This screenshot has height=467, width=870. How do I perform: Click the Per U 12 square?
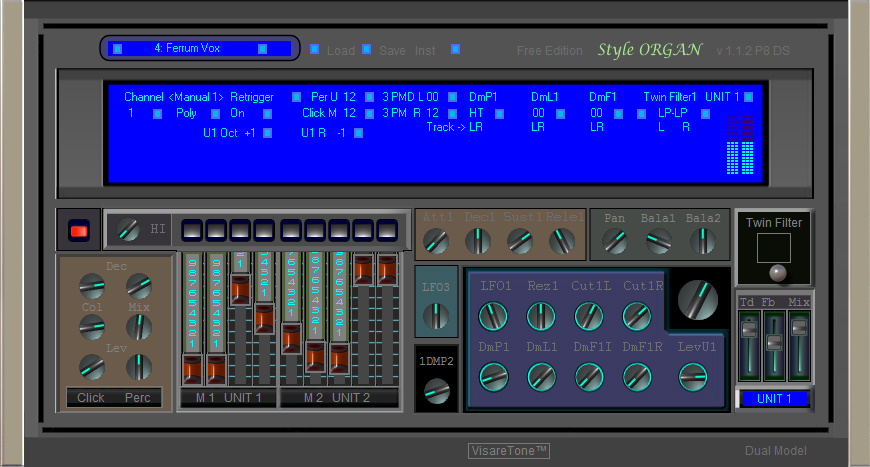click(x=370, y=97)
